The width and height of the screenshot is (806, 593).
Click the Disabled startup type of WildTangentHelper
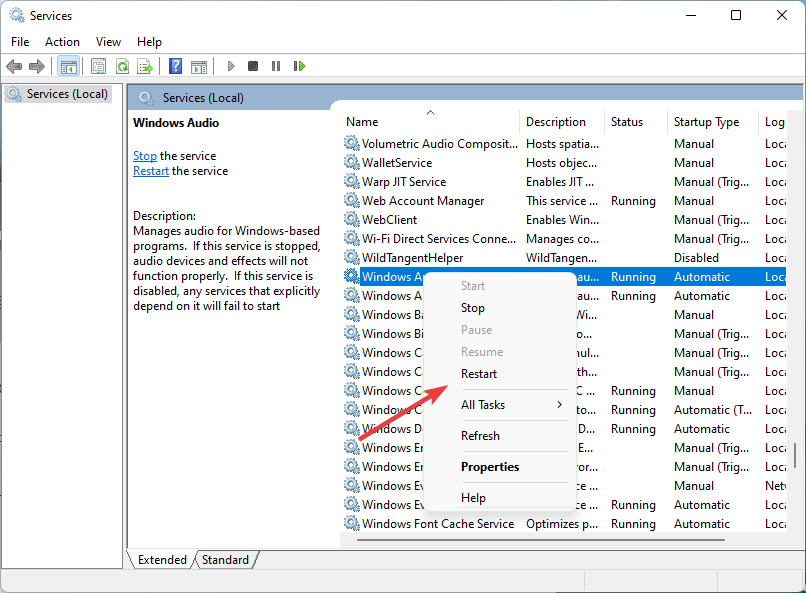[697, 258]
